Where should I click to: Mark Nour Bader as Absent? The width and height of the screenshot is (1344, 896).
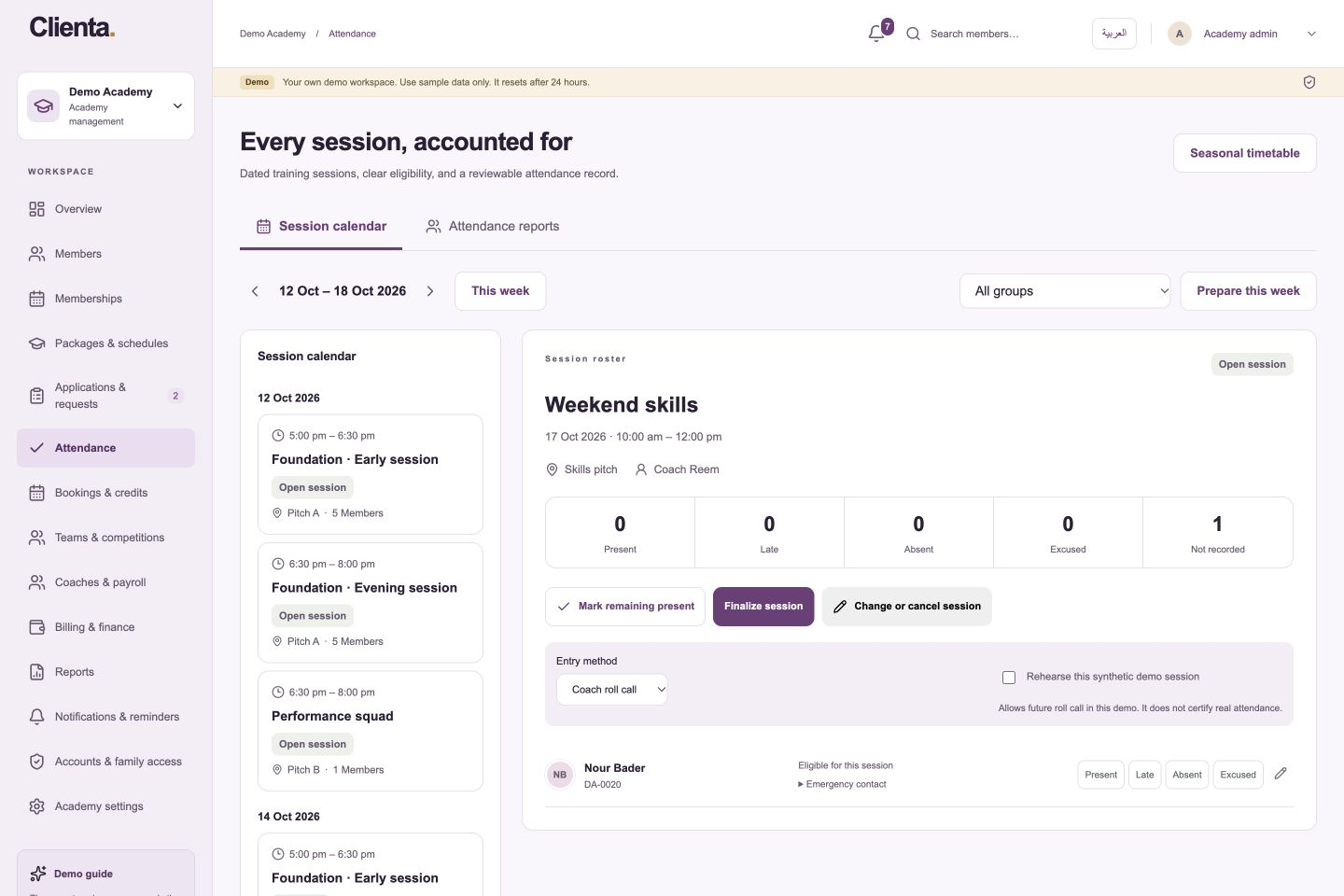point(1187,775)
